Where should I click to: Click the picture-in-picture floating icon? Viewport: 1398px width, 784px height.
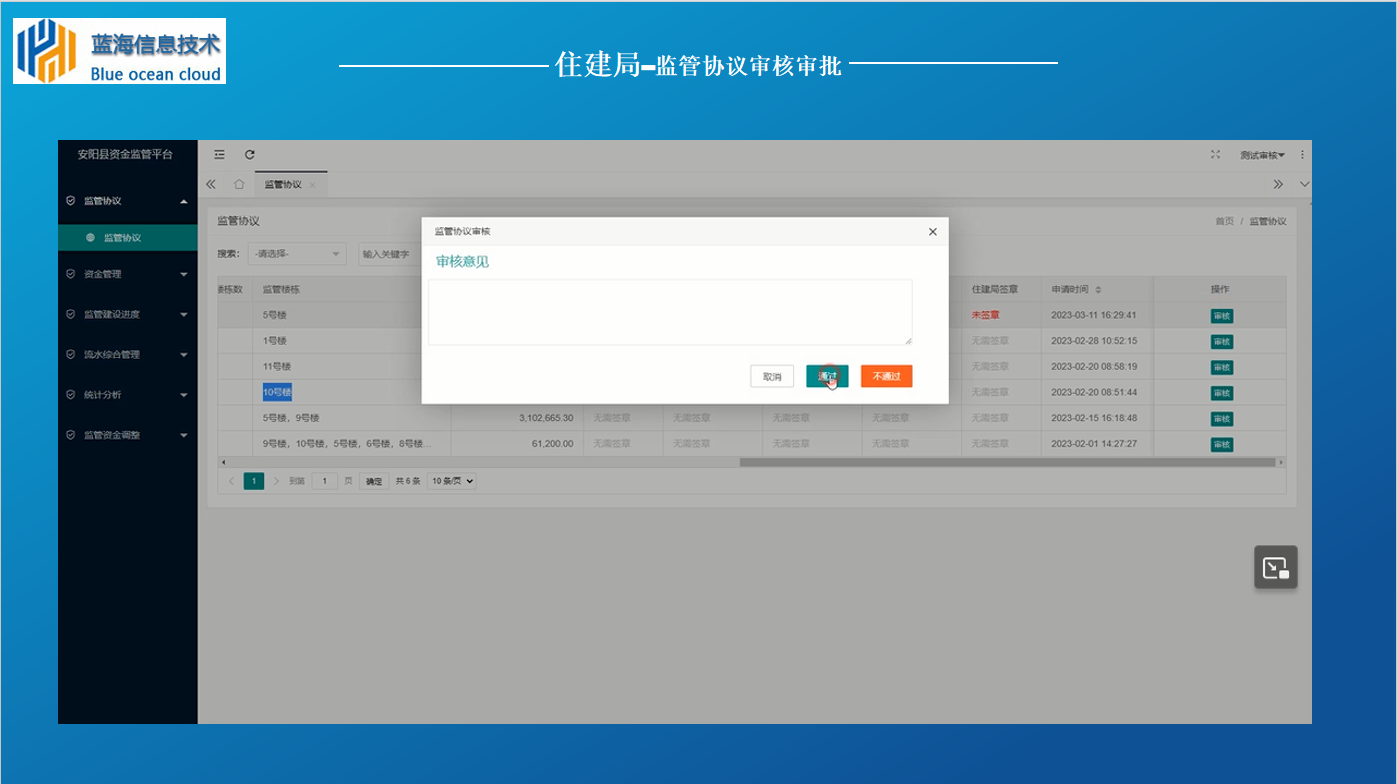(x=1276, y=567)
